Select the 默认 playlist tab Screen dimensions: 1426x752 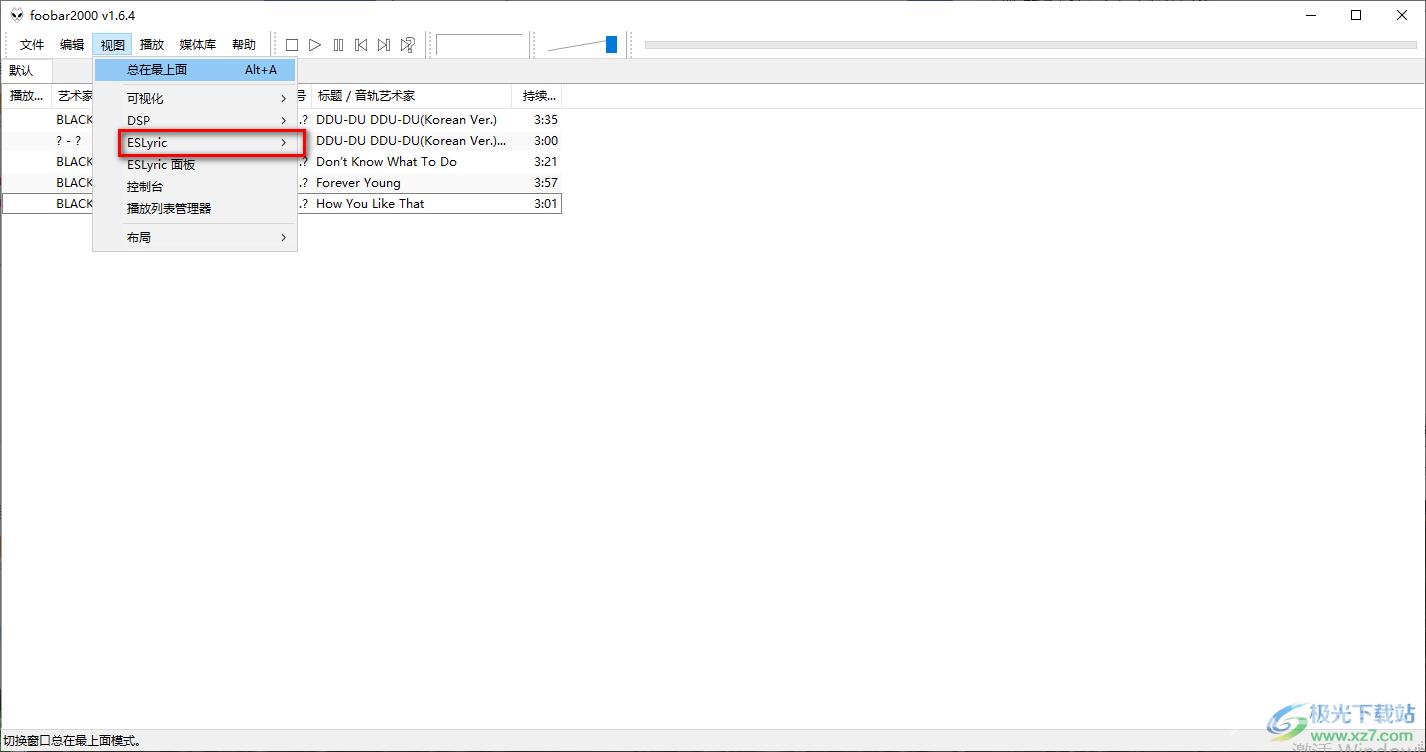26,71
